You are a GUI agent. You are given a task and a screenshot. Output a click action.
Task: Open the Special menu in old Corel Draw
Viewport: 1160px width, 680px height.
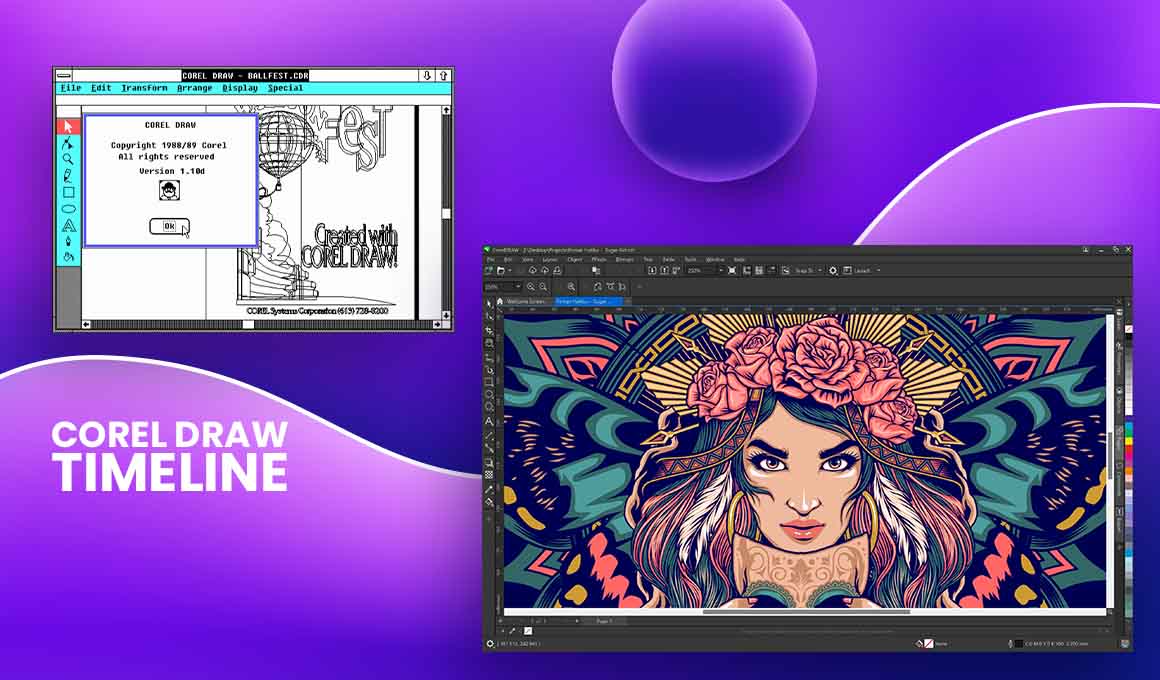(285, 88)
